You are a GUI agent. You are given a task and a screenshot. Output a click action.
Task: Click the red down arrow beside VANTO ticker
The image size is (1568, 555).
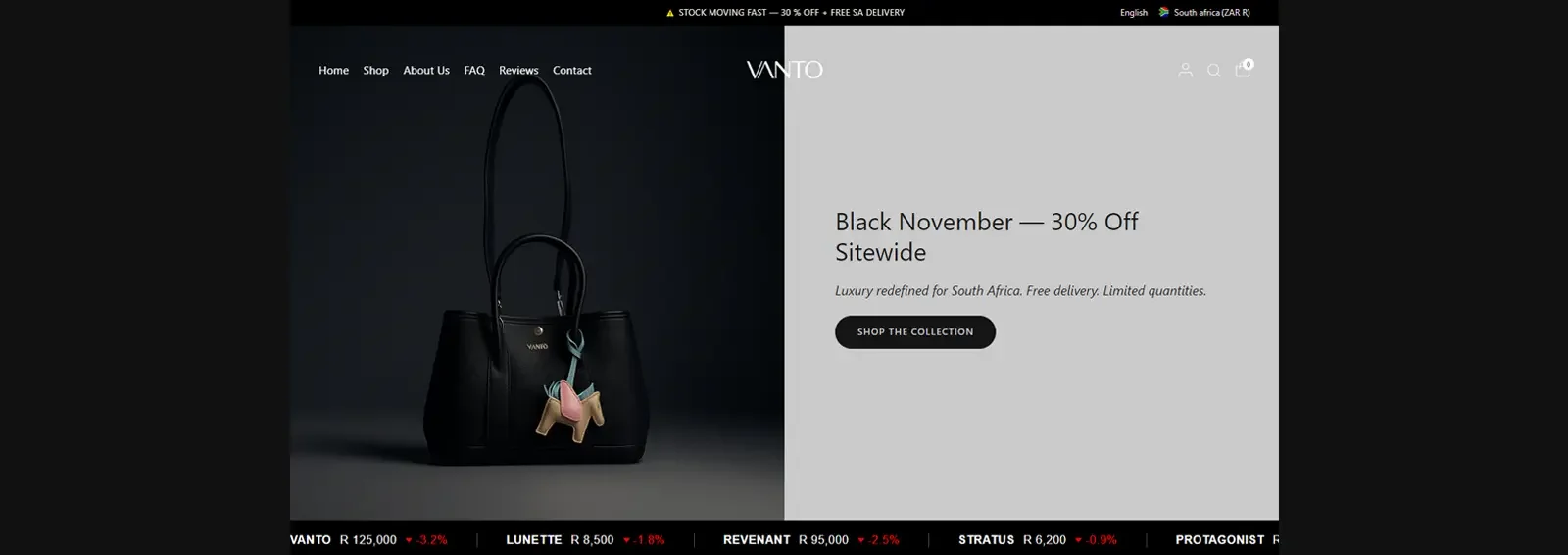click(409, 540)
